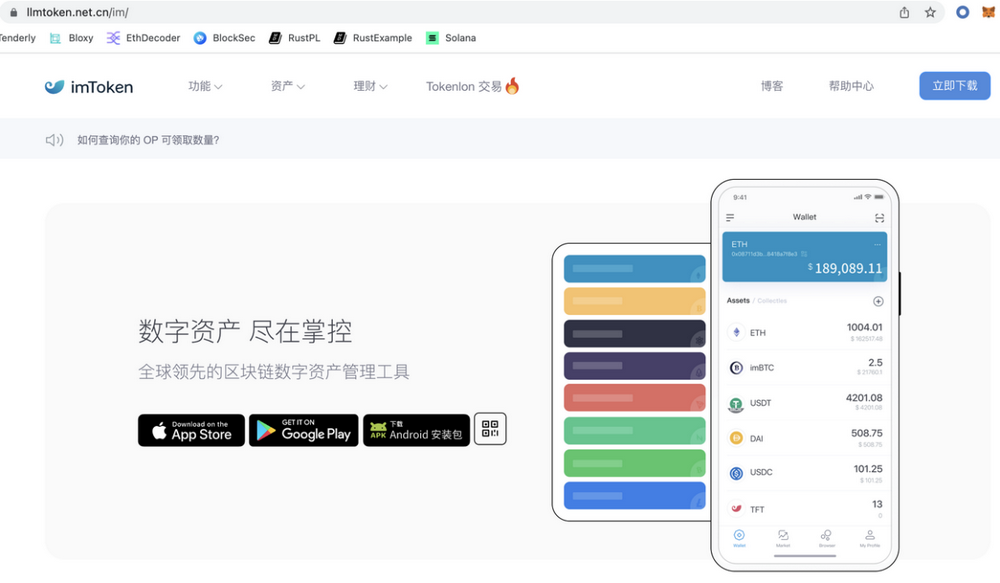This screenshot has height=583, width=1000.
Task: Open My Profile icon in bottom navigation
Action: click(870, 534)
